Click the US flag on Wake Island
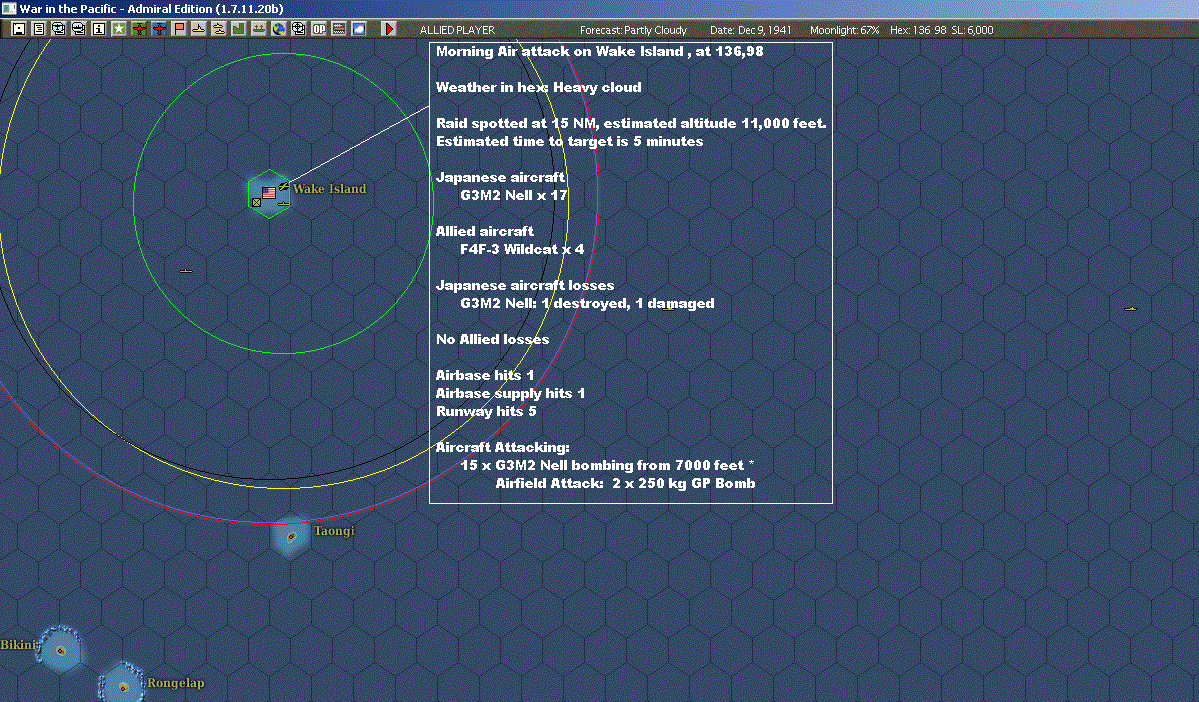The image size is (1199, 702). 269,193
